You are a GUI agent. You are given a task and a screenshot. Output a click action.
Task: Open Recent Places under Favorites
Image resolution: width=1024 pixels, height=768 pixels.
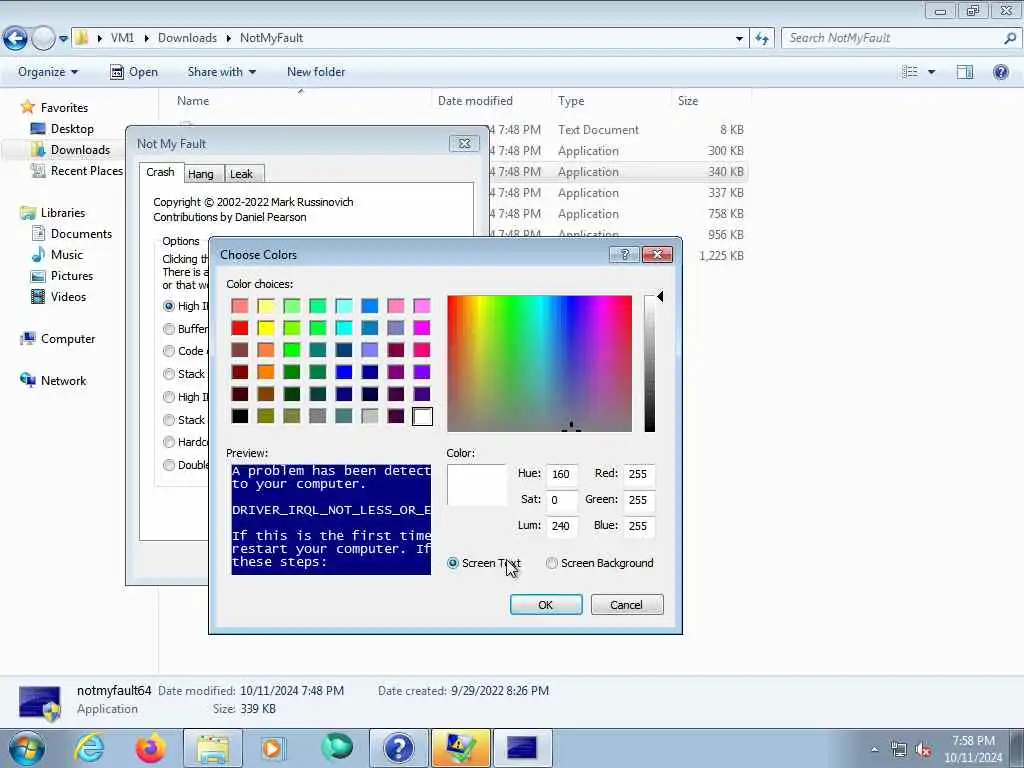click(x=86, y=170)
